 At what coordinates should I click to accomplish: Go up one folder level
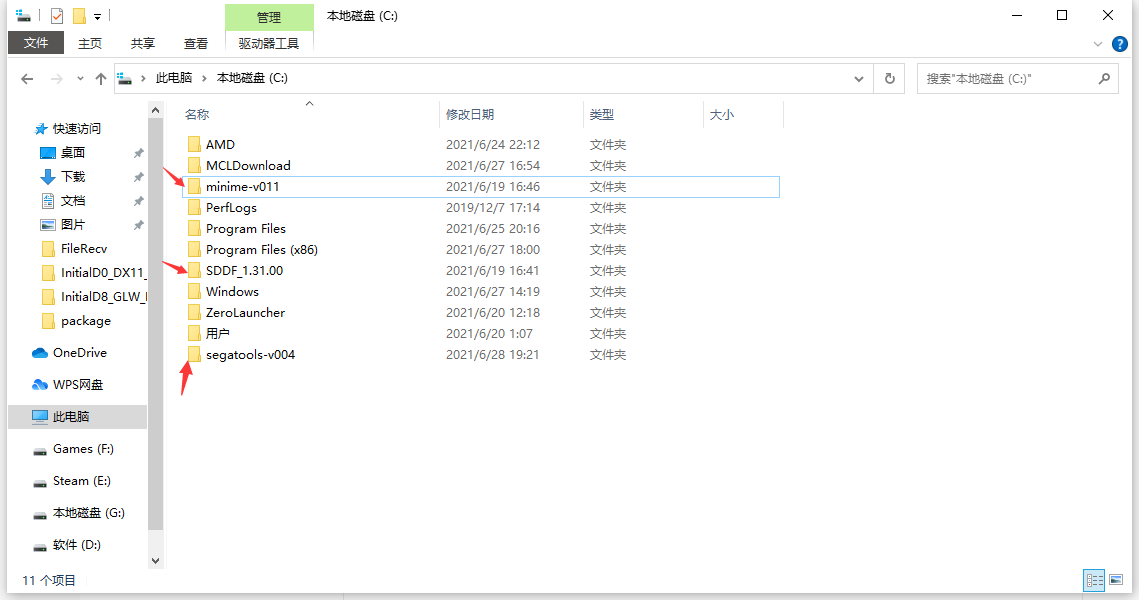[x=101, y=78]
